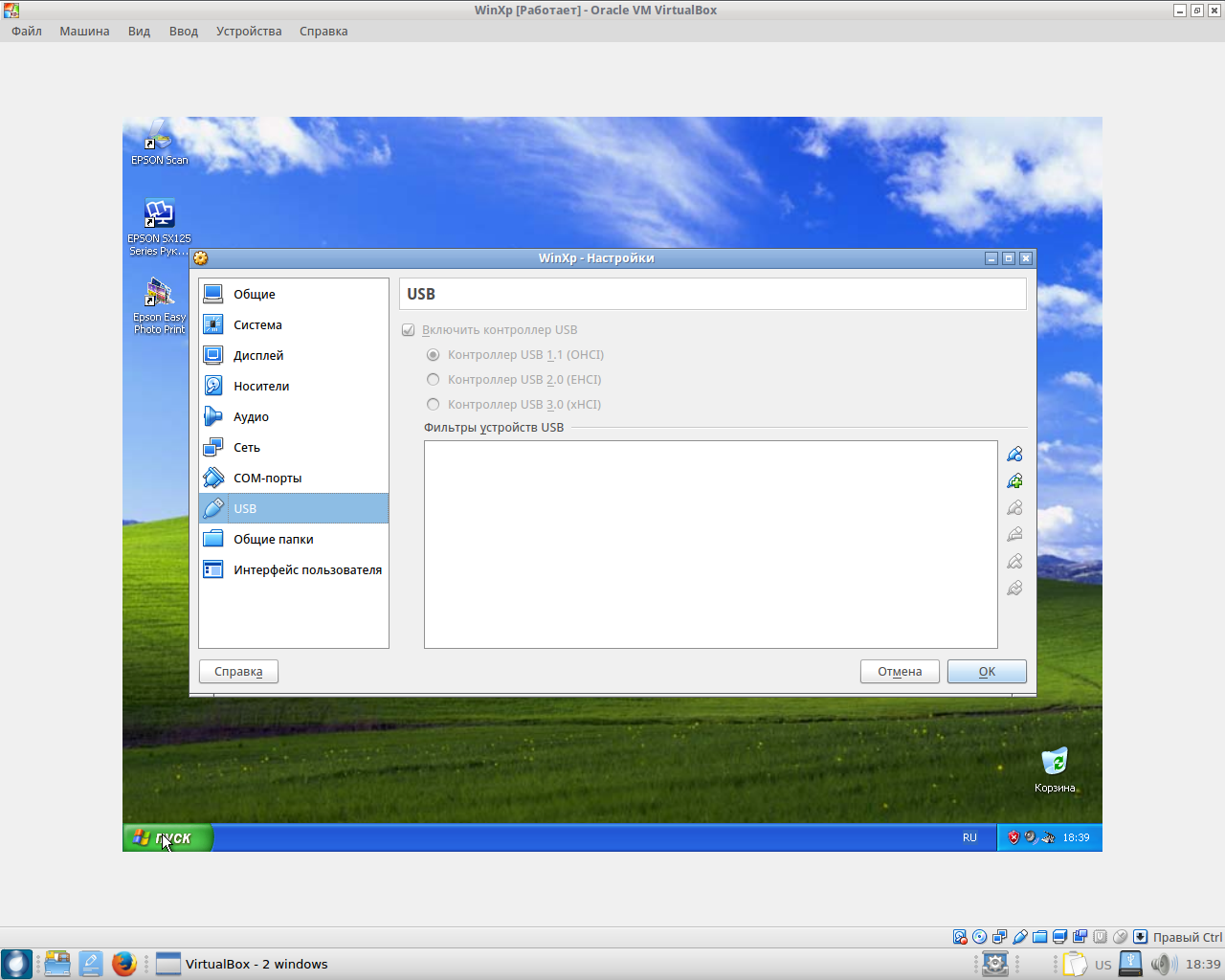1225x980 pixels.
Task: Select Контроллер USB 3.0 (xHCI) radio button
Action: pyautogui.click(x=434, y=405)
